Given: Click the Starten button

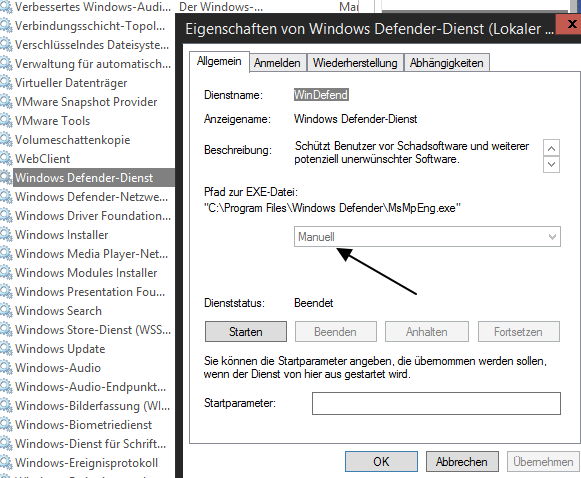Looking at the screenshot, I should coord(246,332).
